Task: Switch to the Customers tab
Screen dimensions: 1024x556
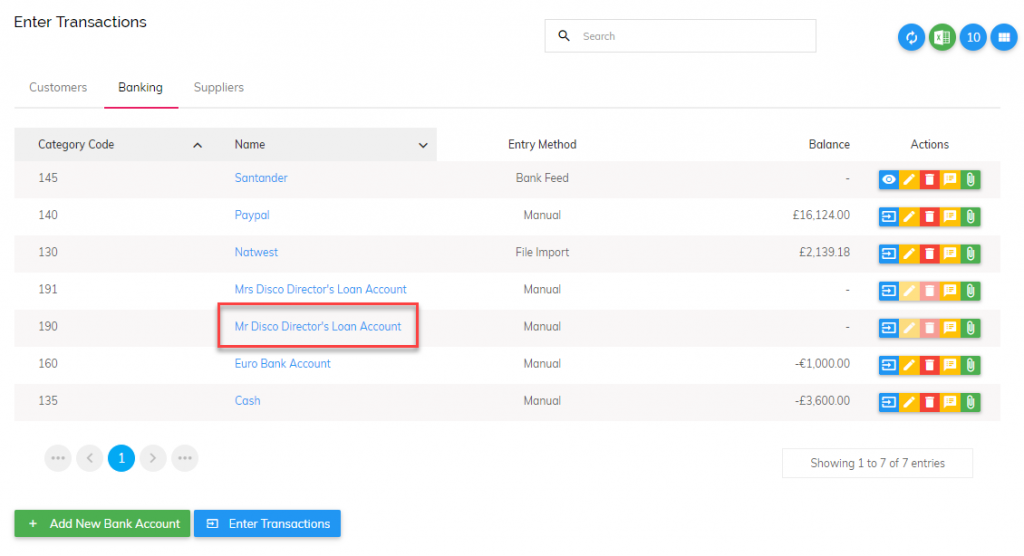Action: [x=58, y=88]
